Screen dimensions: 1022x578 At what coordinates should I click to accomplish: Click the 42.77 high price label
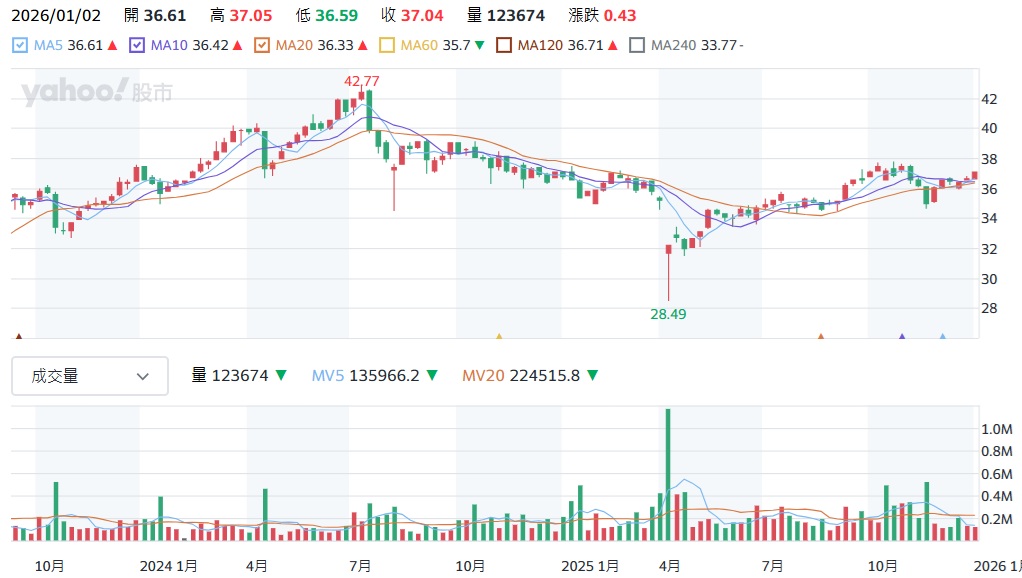363,80
